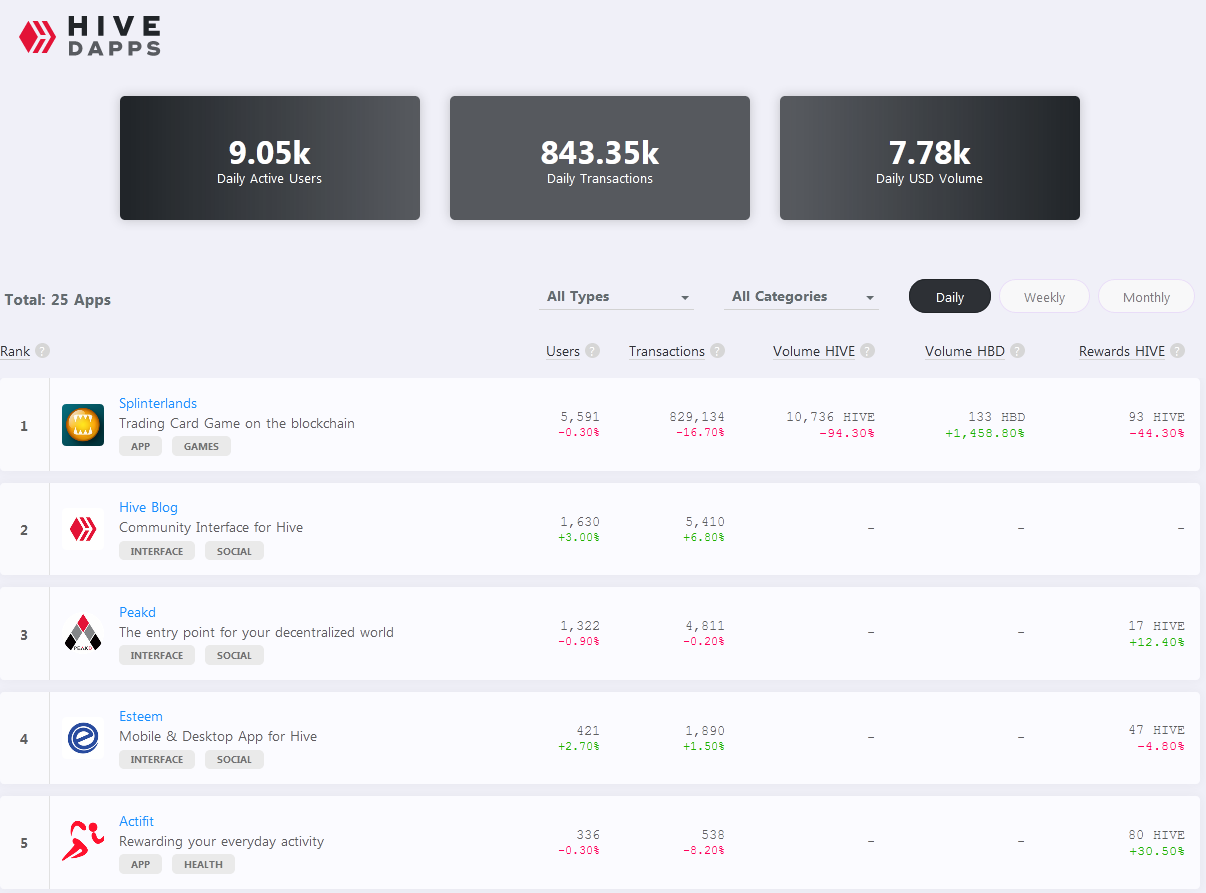The width and height of the screenshot is (1206, 893).
Task: Click the SOCIAL tag on Hive Blog
Action: pos(234,551)
